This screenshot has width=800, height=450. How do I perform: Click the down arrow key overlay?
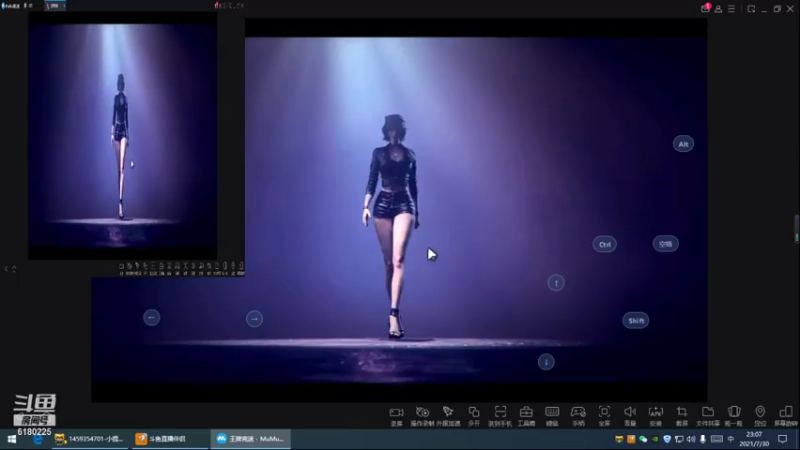coord(546,362)
